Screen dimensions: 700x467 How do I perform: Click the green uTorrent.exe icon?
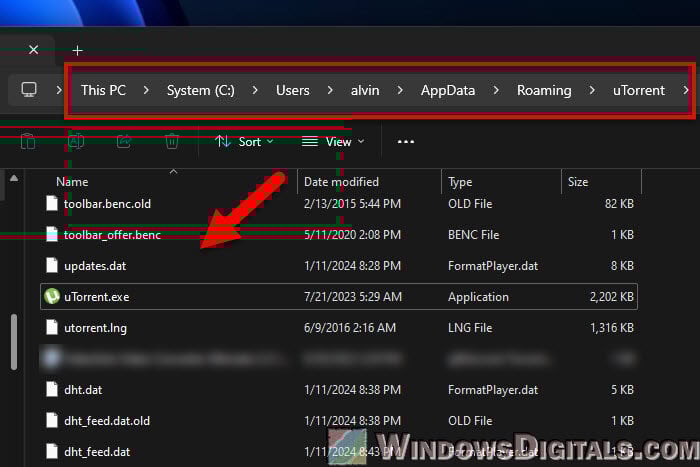click(x=52, y=296)
